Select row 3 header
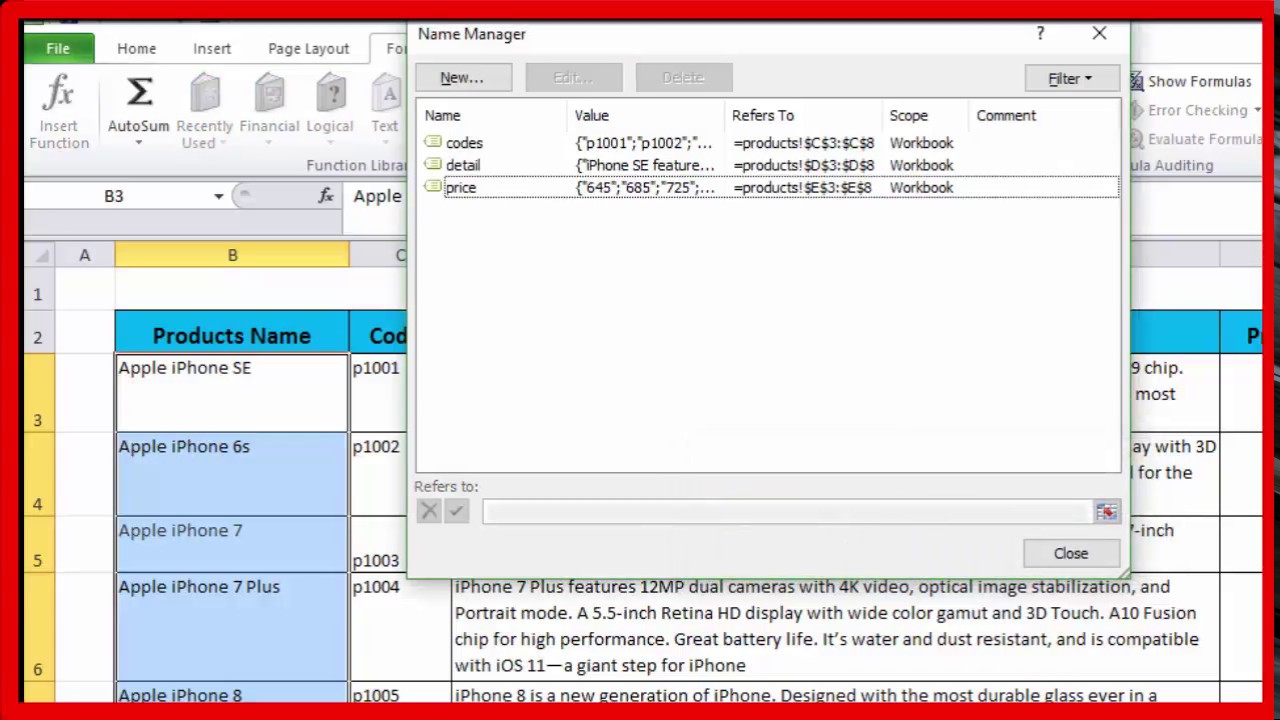Image resolution: width=1280 pixels, height=720 pixels. click(38, 393)
